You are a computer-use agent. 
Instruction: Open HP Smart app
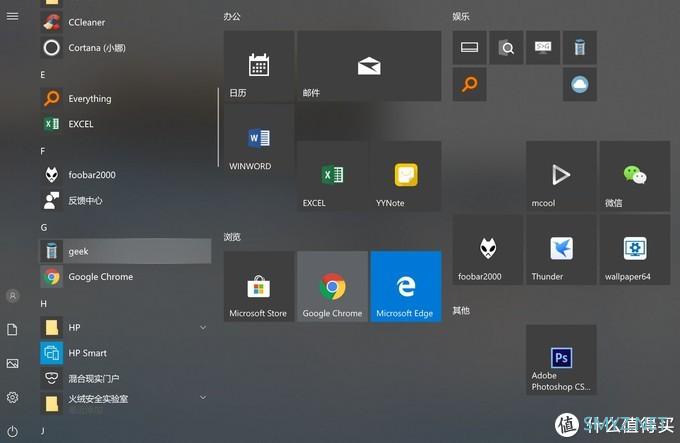coord(126,353)
